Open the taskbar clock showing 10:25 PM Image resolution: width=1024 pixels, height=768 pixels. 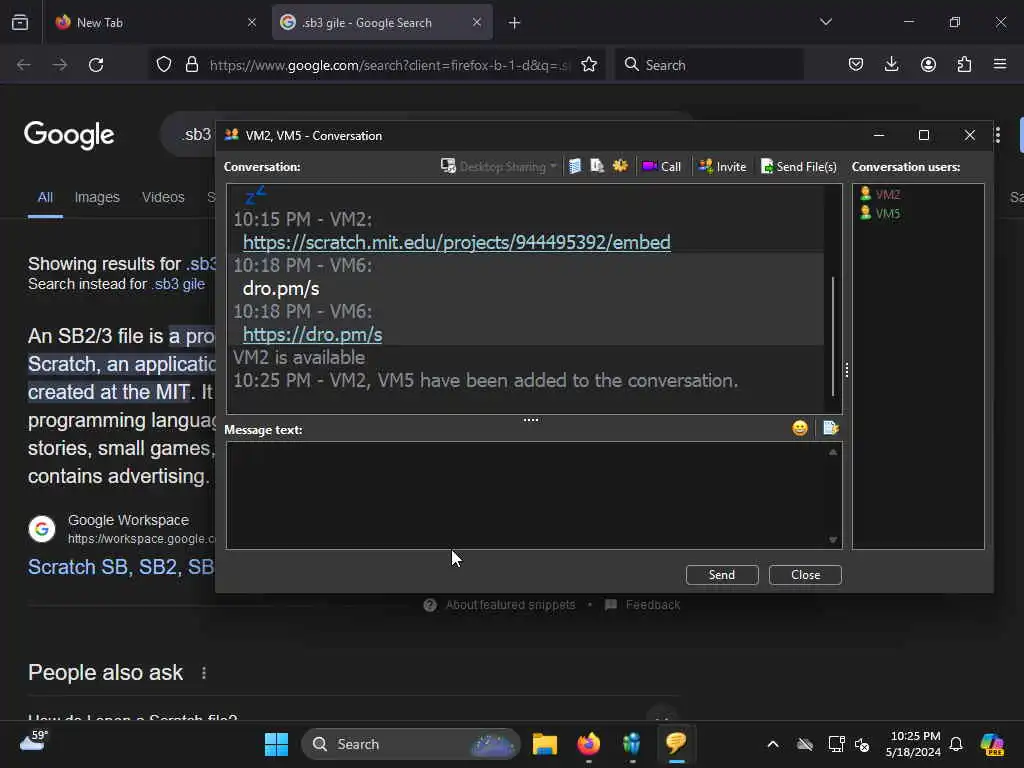(x=914, y=744)
